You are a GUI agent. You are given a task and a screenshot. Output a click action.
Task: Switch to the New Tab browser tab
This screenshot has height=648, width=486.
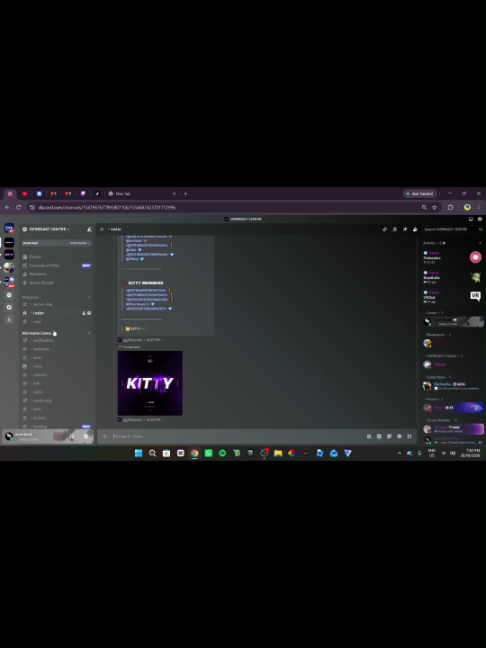point(142,194)
